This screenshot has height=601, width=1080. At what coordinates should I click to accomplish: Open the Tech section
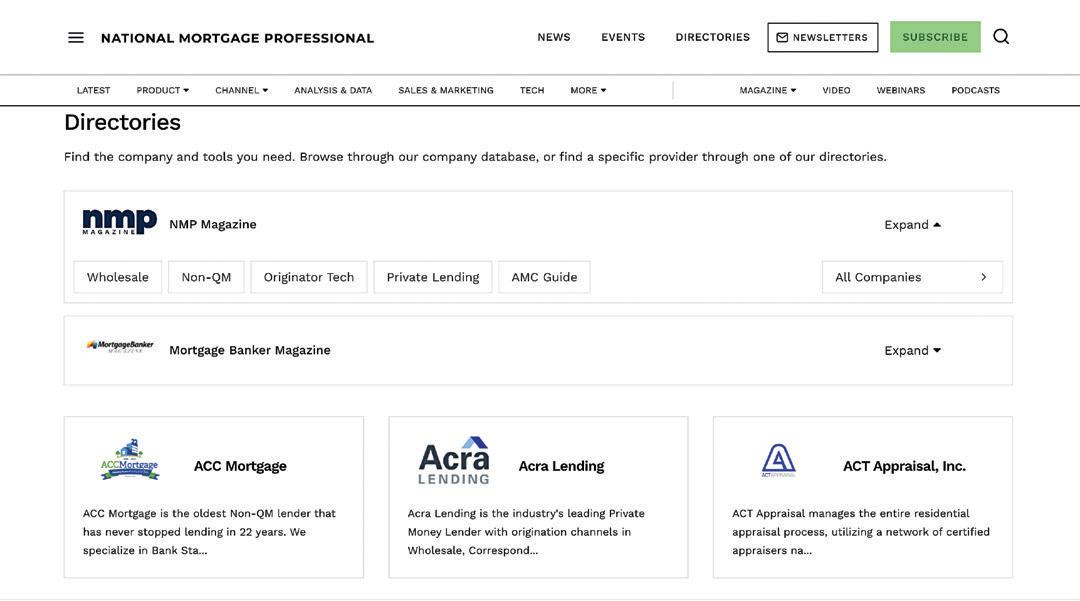(532, 90)
